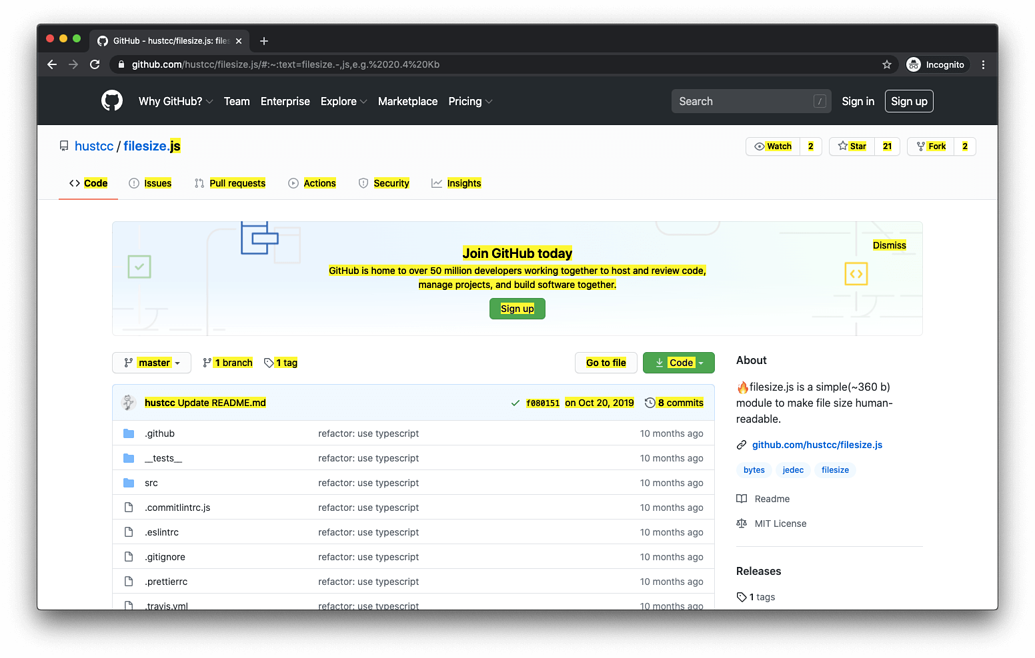Click the repository book icon beside hustcc
Screen dimensions: 1035x658
coord(64,146)
